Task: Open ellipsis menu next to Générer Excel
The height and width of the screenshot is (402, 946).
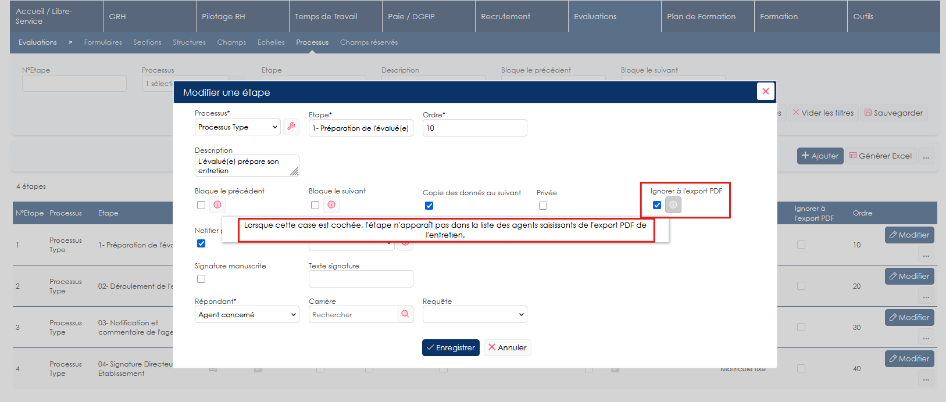Action: pos(925,156)
